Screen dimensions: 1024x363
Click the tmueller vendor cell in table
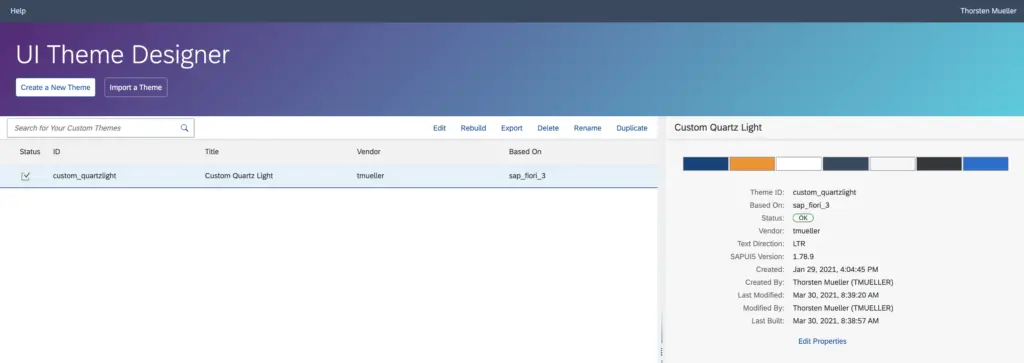pos(370,176)
